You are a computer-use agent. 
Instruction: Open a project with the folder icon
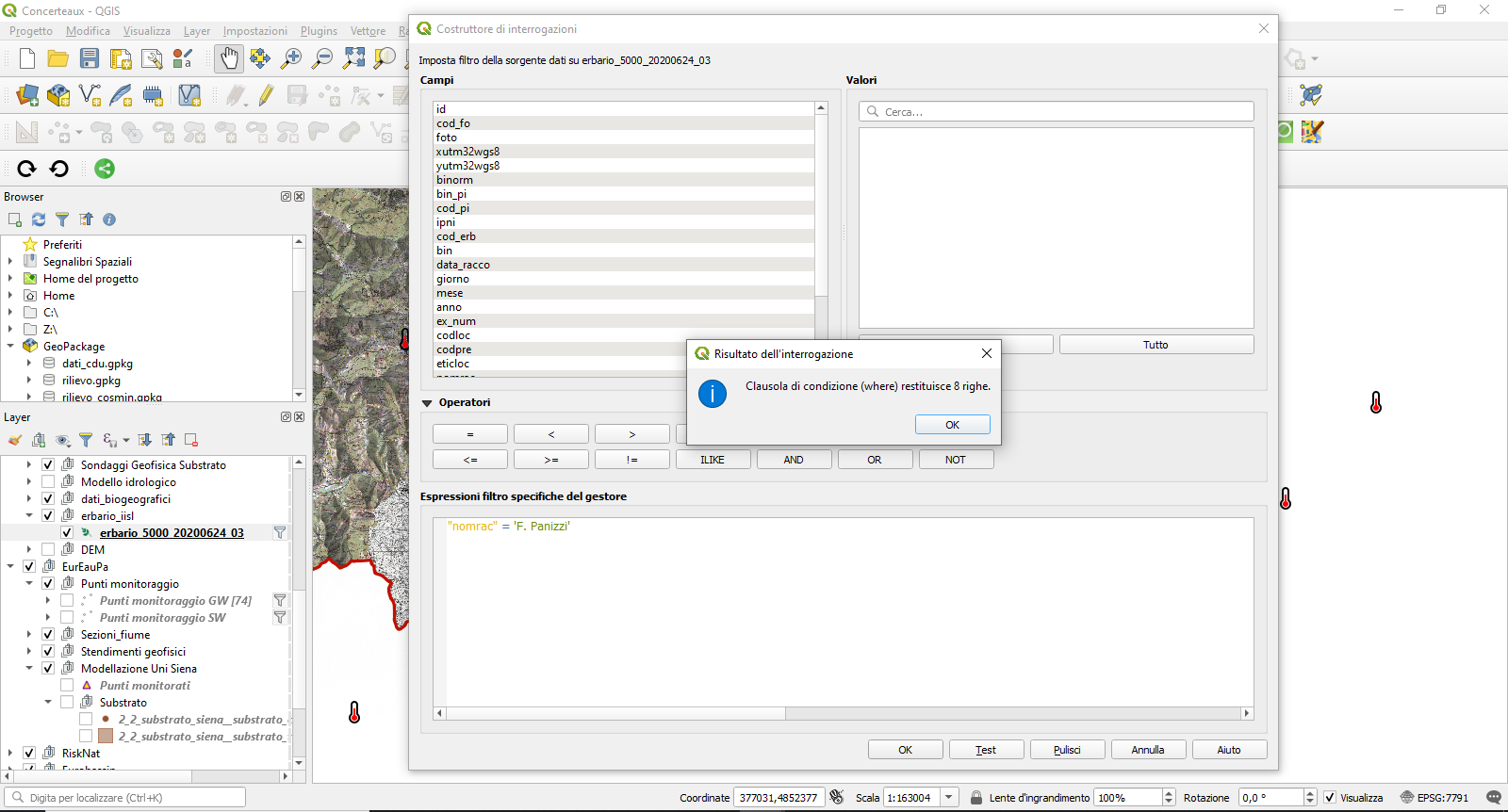coord(58,59)
